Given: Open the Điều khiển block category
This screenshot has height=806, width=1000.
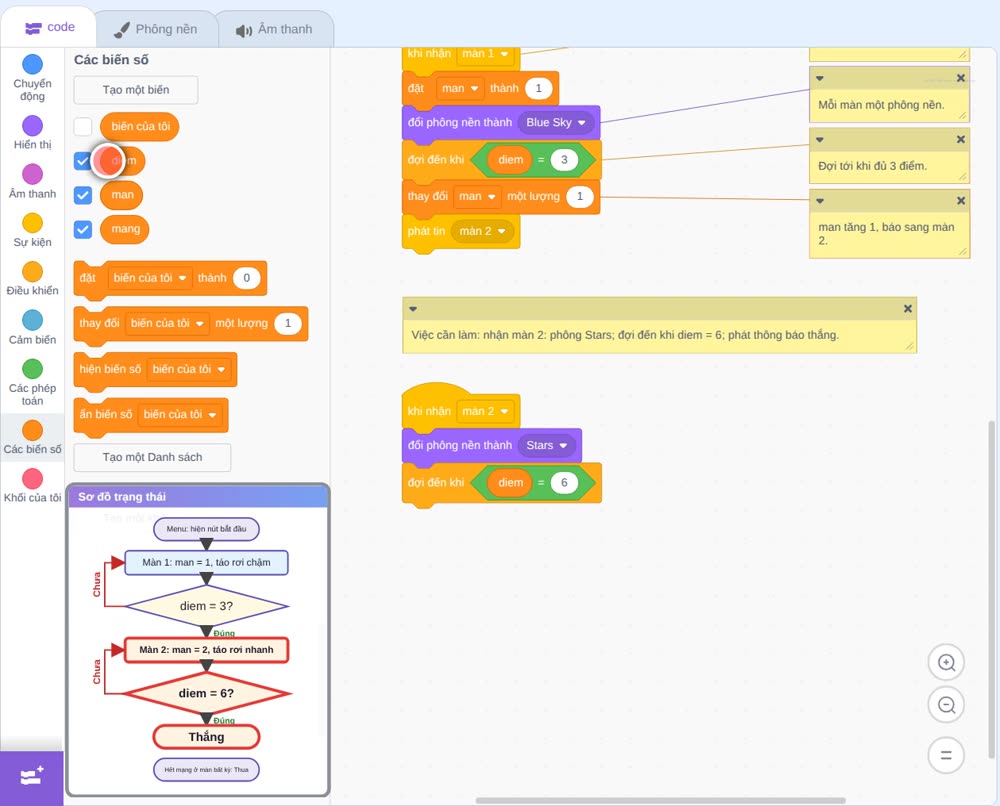Looking at the screenshot, I should [33, 279].
